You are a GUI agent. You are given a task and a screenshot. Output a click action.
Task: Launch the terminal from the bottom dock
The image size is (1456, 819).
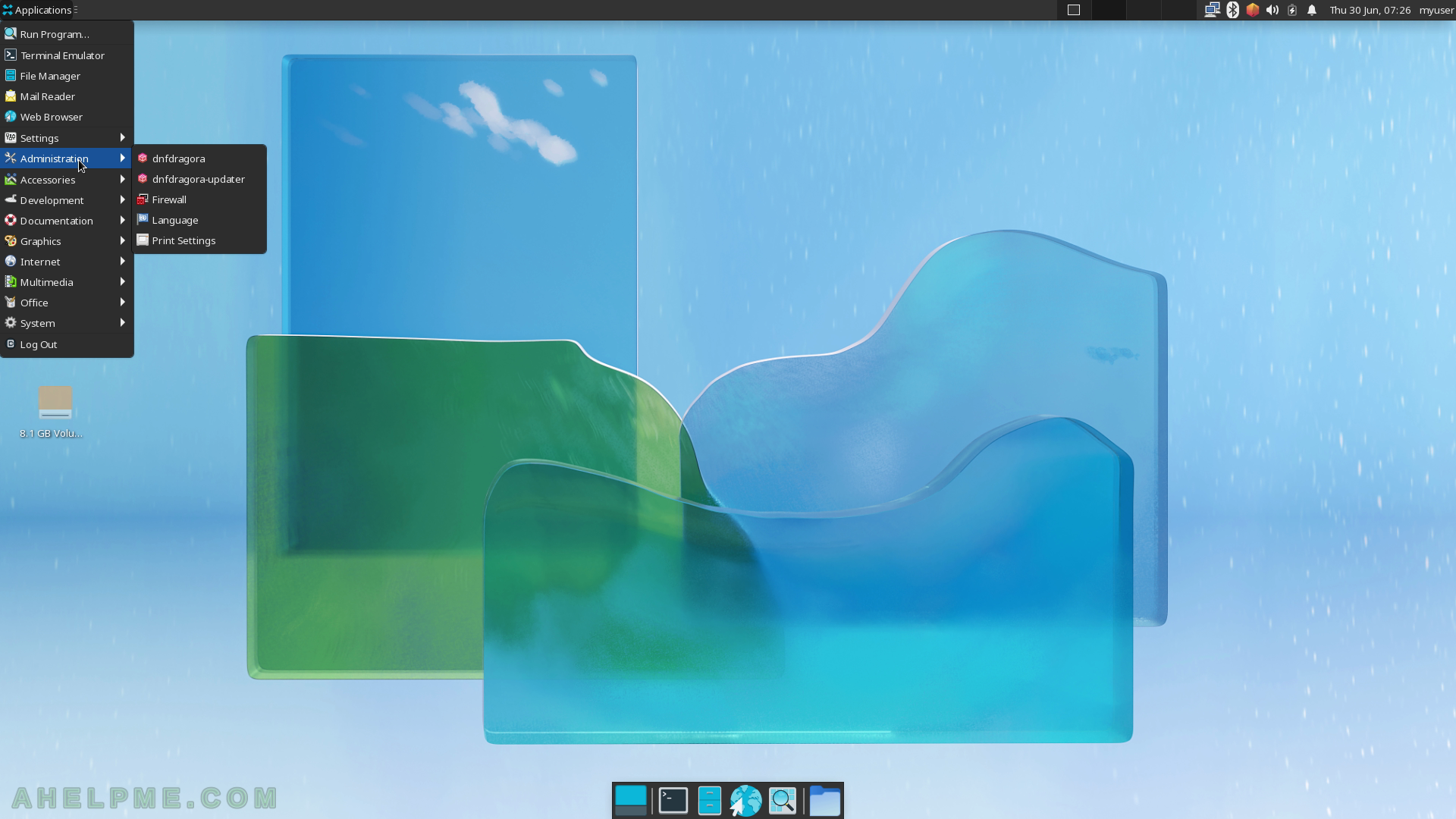(x=673, y=801)
